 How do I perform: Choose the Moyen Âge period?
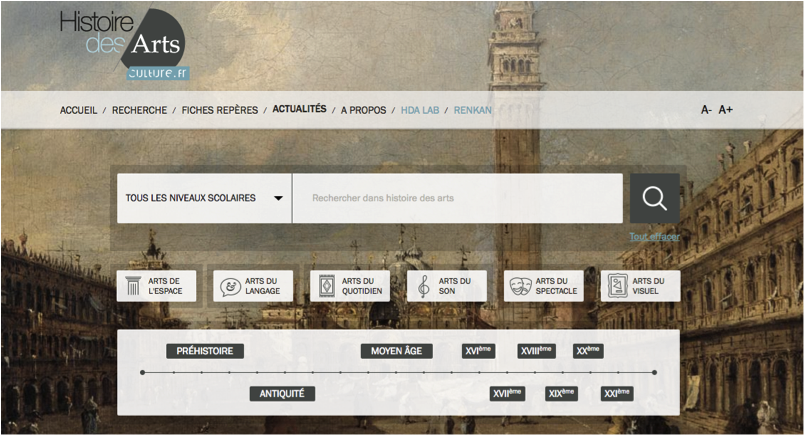click(x=396, y=351)
